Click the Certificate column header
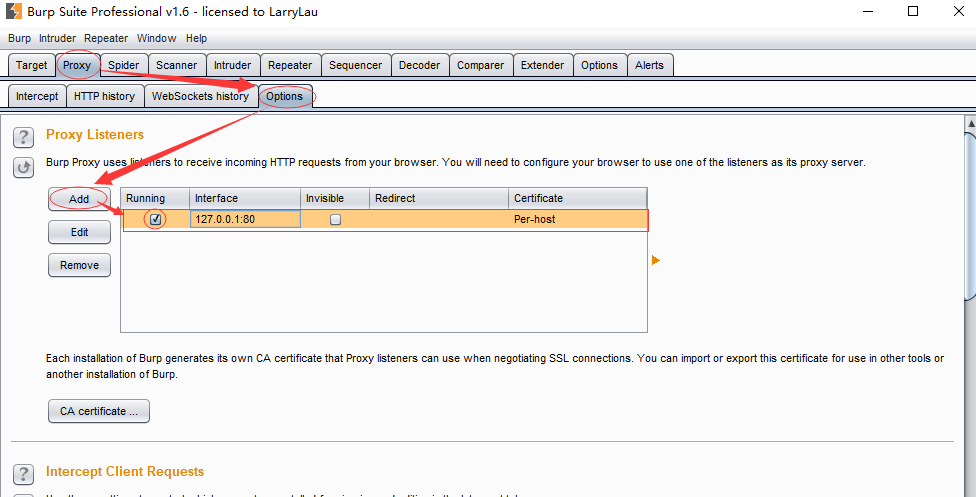 (578, 198)
